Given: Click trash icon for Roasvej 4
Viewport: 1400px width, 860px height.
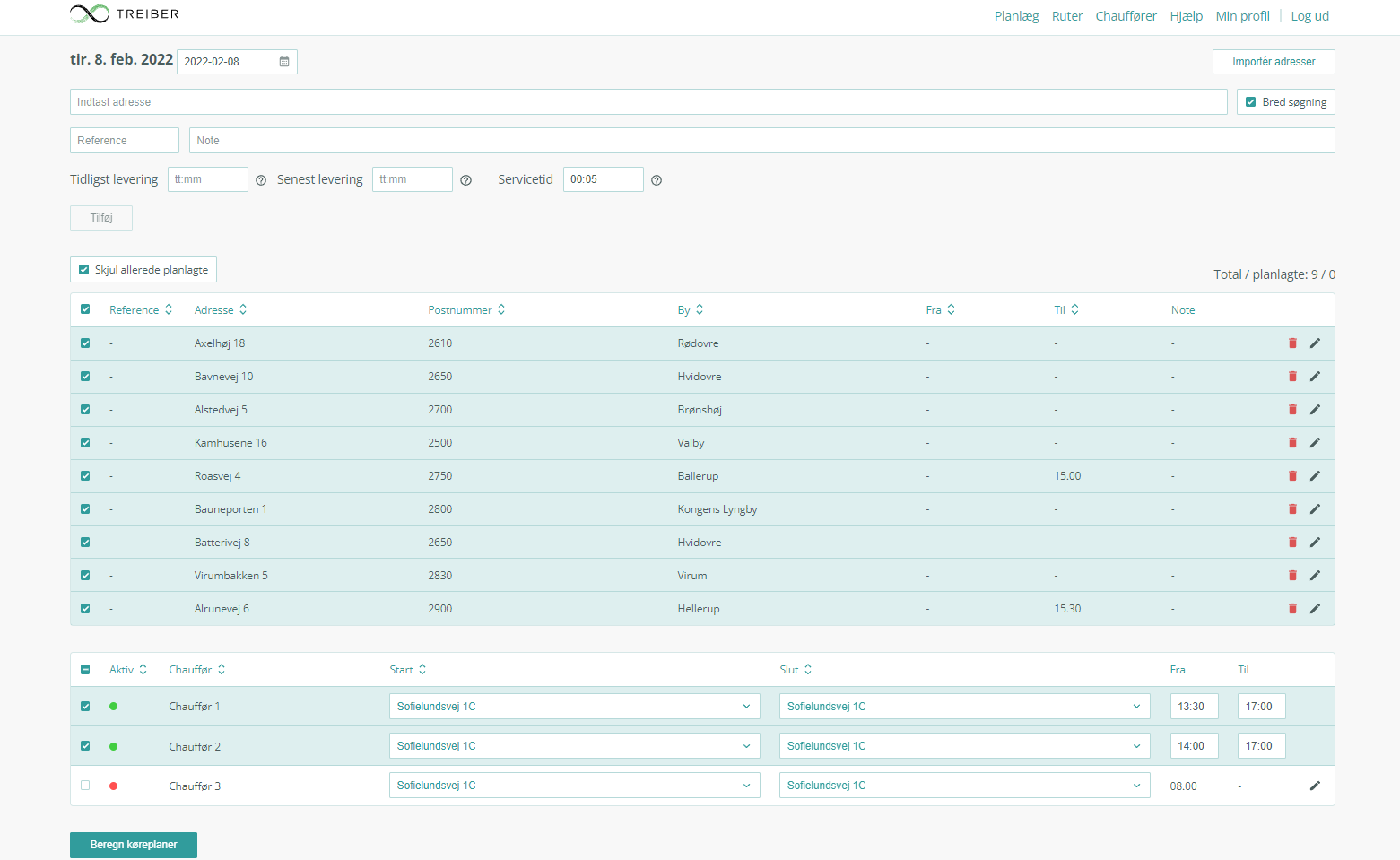Looking at the screenshot, I should coord(1292,476).
